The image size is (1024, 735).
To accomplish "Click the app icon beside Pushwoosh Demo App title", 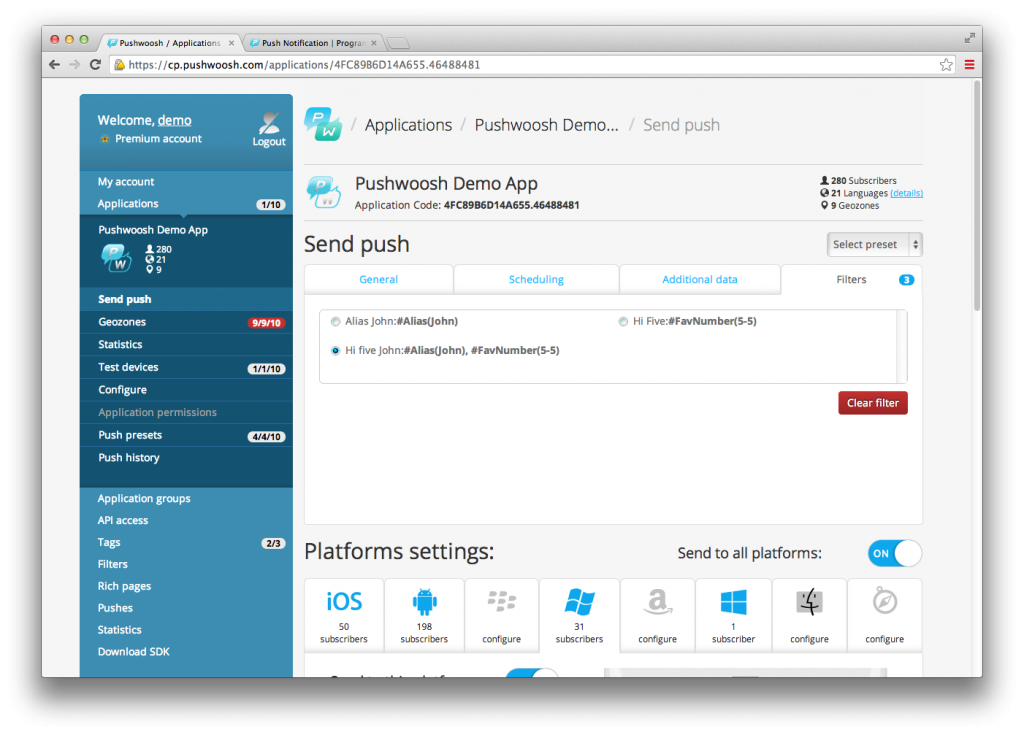I will [x=323, y=192].
